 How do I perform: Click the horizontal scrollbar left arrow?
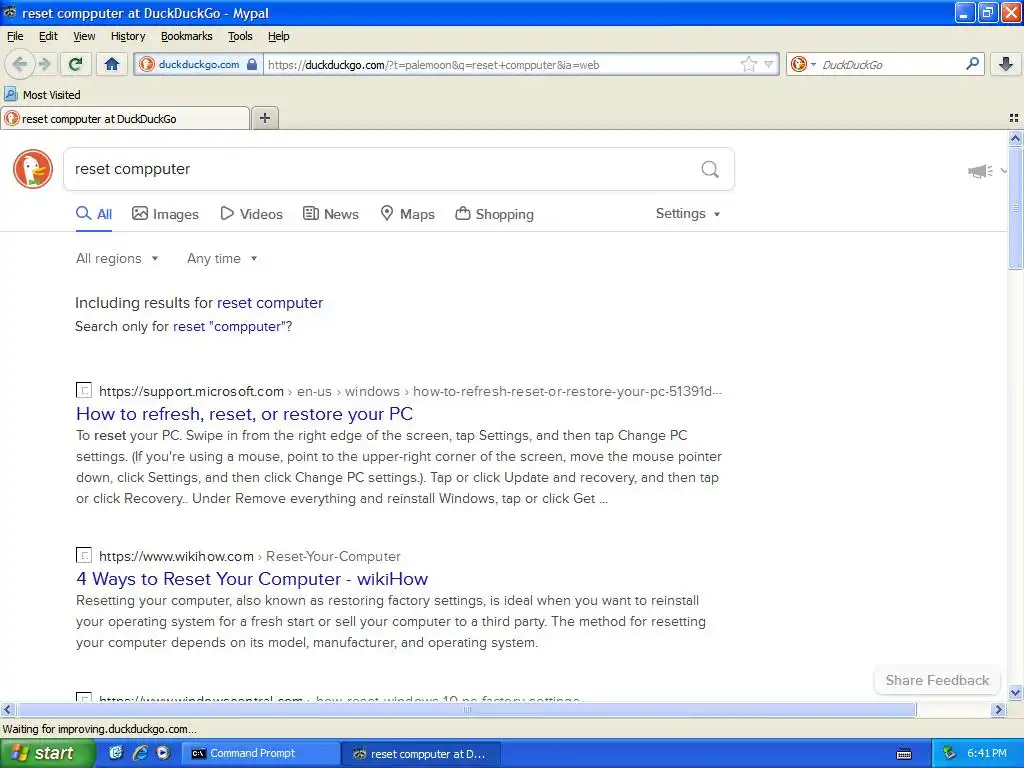tap(7, 709)
